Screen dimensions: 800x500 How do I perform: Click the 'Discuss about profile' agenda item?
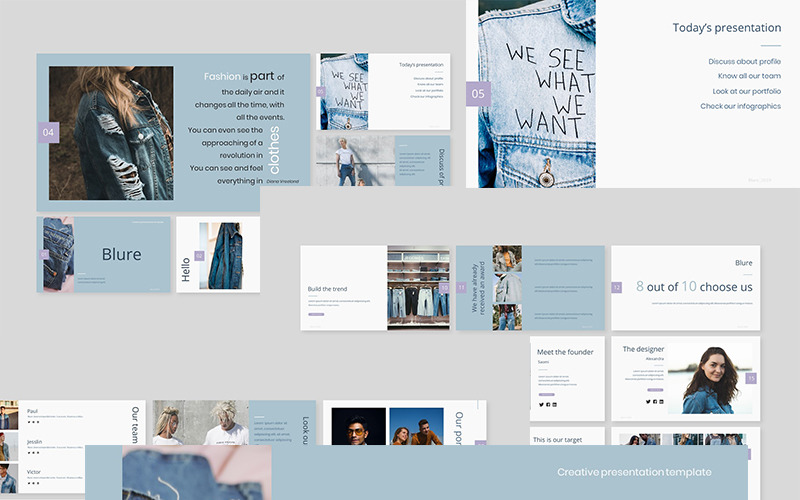click(x=744, y=62)
